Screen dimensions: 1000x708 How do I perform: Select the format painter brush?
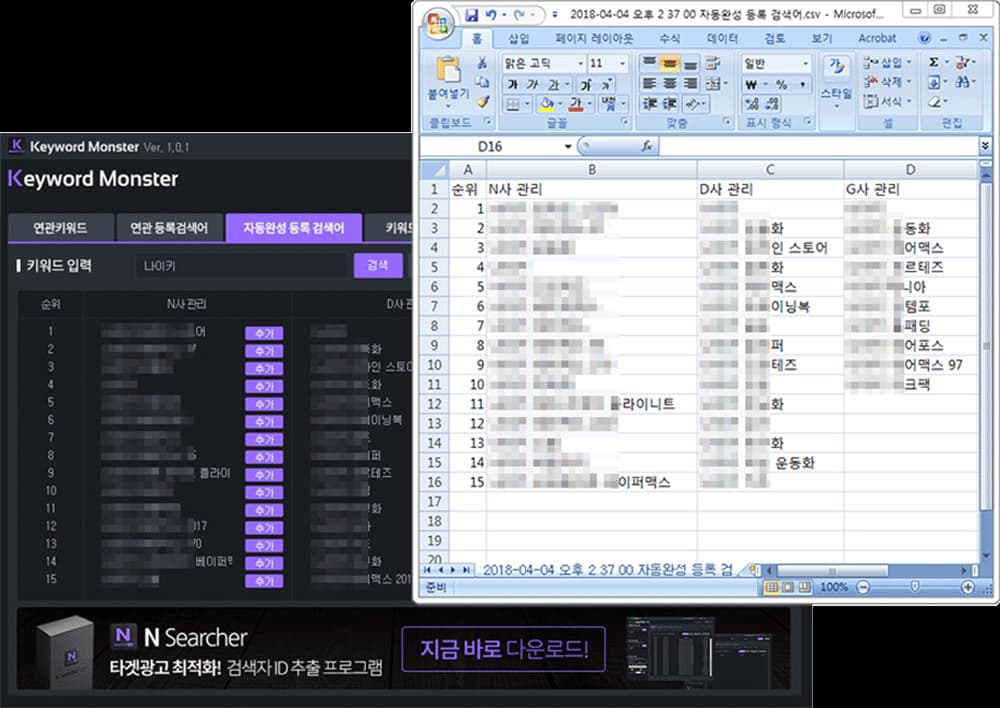pos(483,101)
